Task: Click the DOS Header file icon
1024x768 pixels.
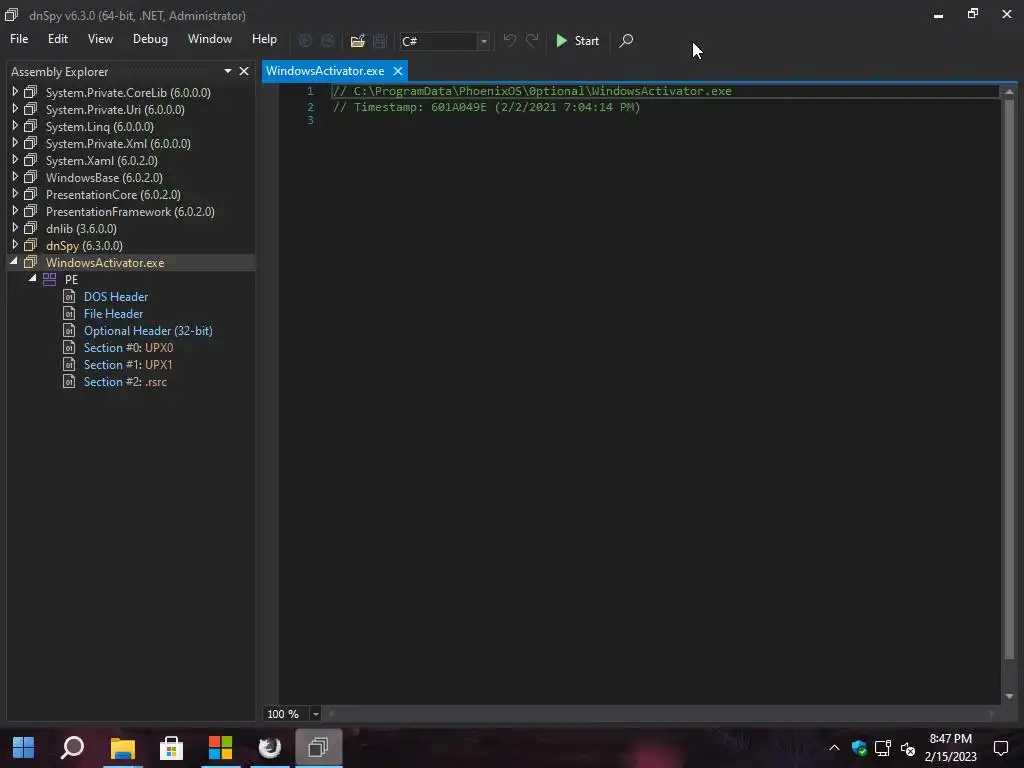Action: pos(69,296)
